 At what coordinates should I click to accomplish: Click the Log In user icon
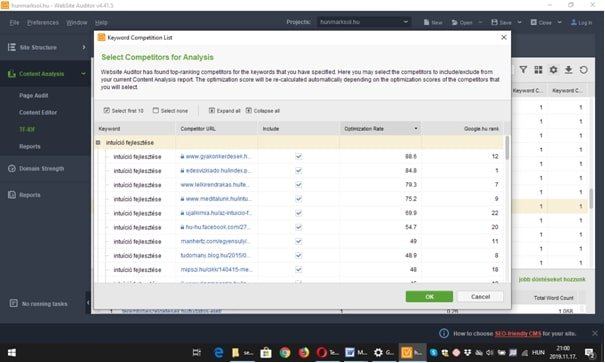pyautogui.click(x=574, y=22)
